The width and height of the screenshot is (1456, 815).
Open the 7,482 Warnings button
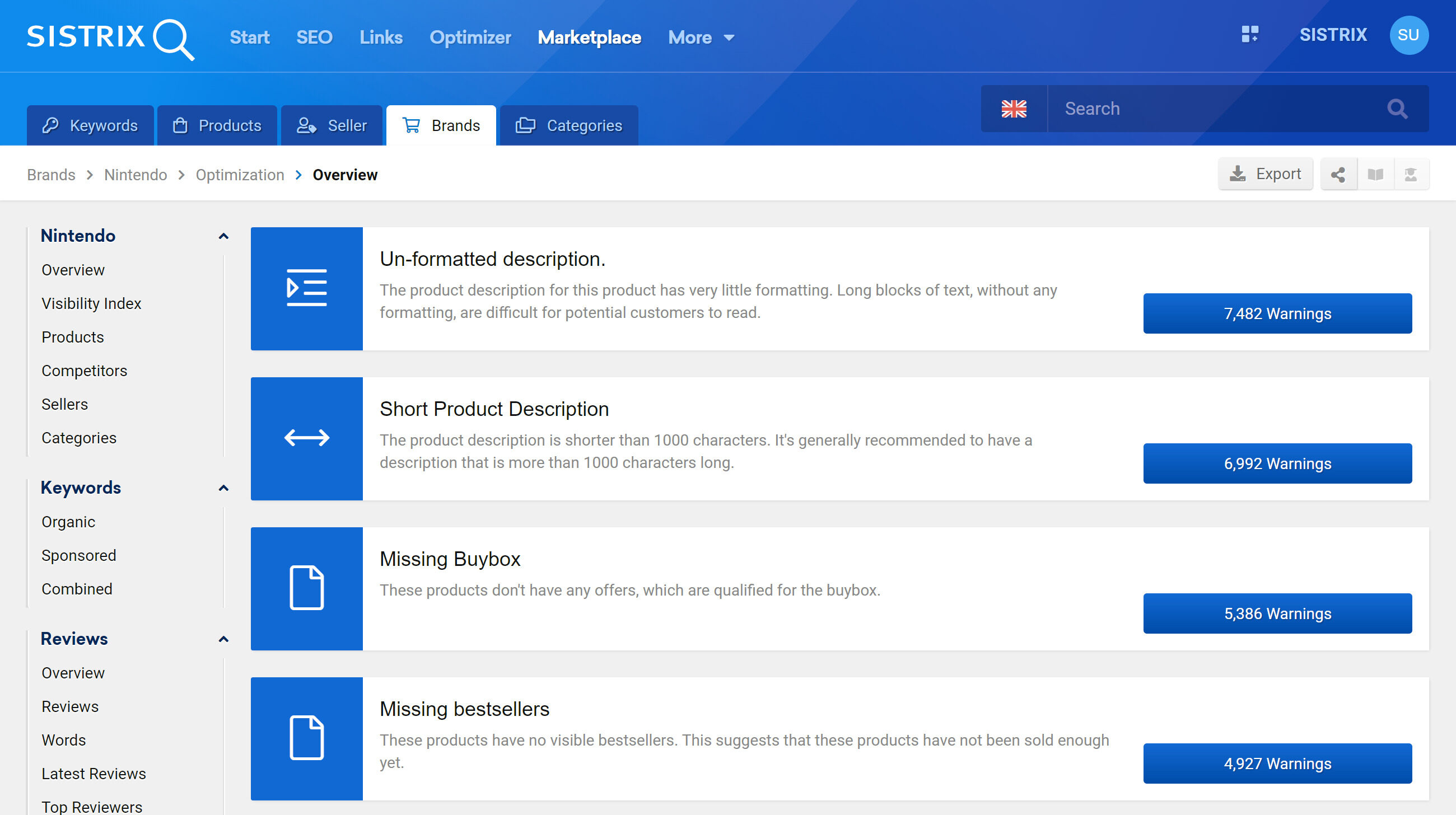click(1277, 313)
